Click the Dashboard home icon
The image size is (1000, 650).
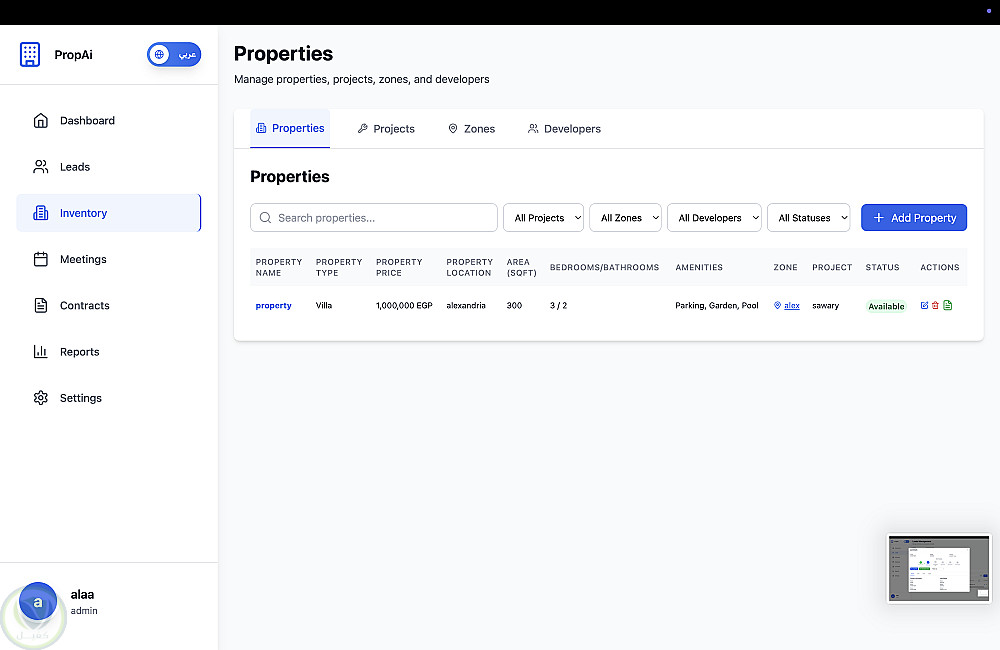(41, 121)
